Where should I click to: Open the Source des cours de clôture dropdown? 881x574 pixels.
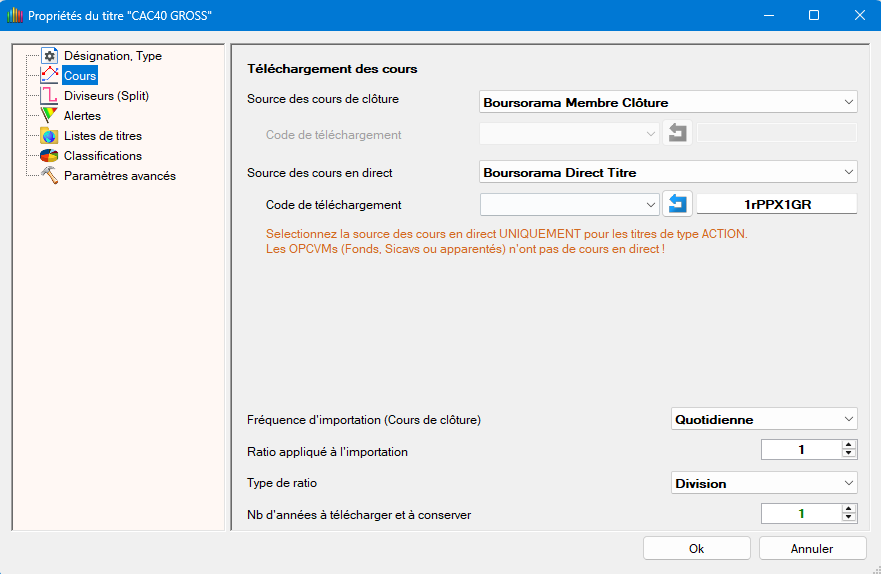pos(668,102)
